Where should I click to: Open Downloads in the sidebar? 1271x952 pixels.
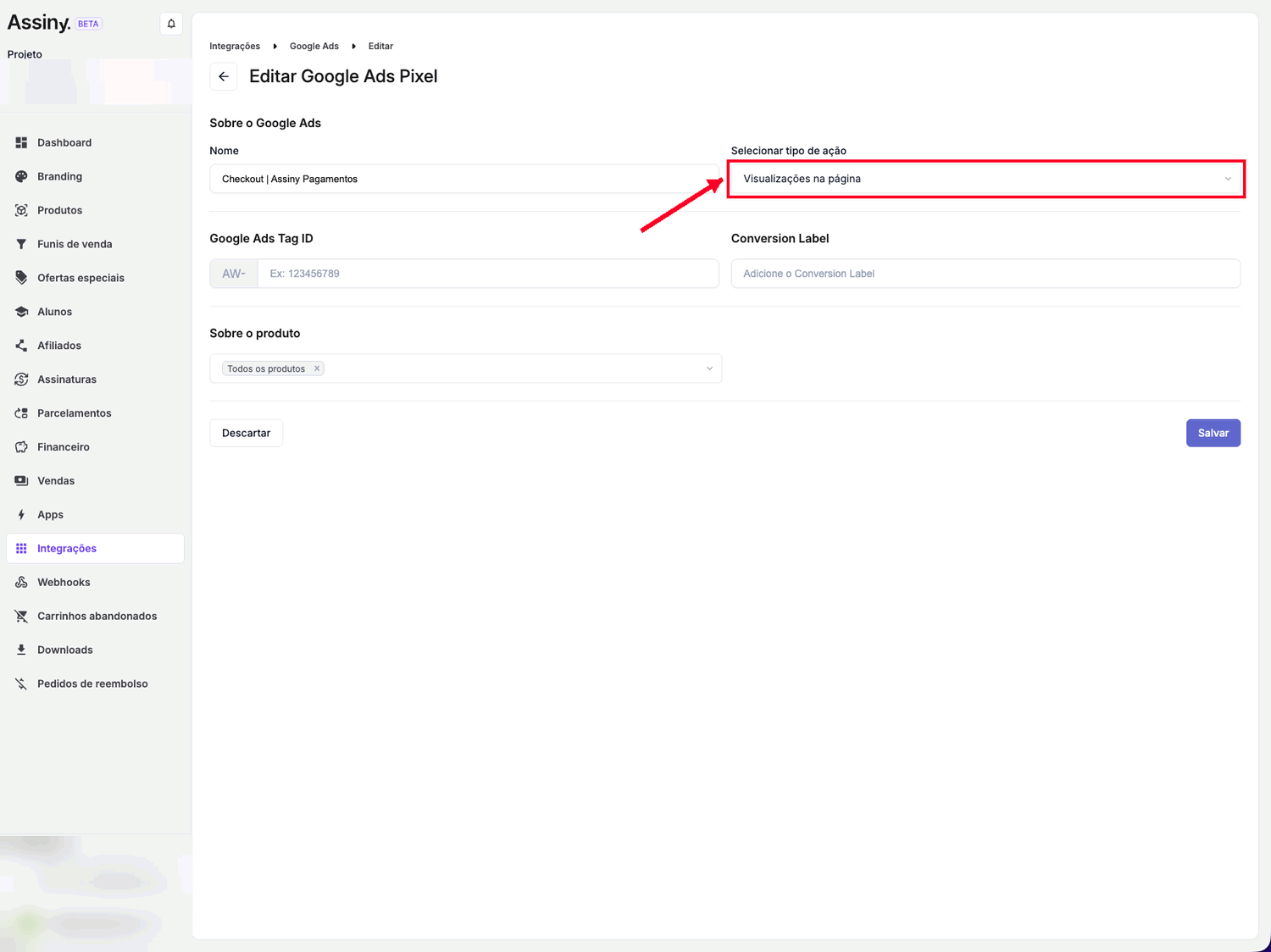(95, 650)
